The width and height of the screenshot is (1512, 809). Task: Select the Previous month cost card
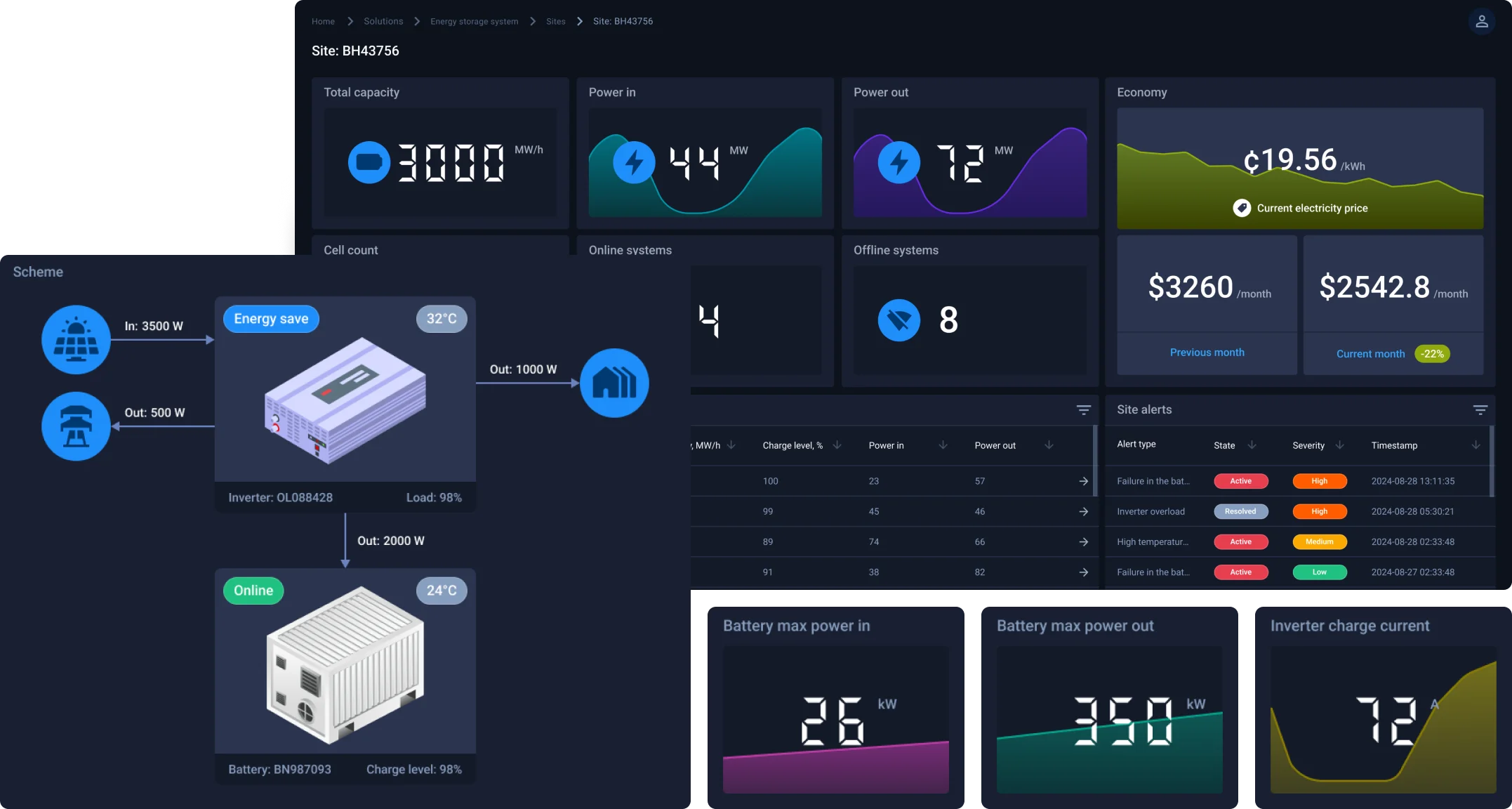click(1207, 305)
